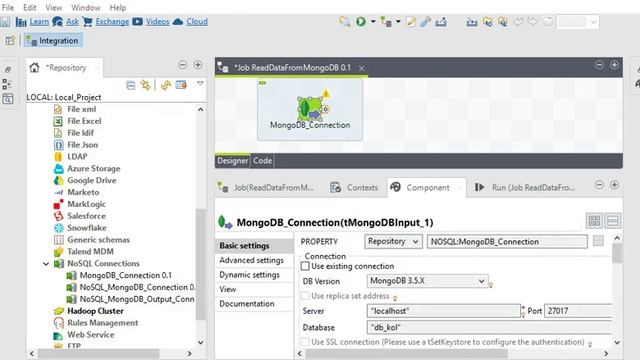Open the Learn link
640x360 pixels.
click(x=39, y=22)
